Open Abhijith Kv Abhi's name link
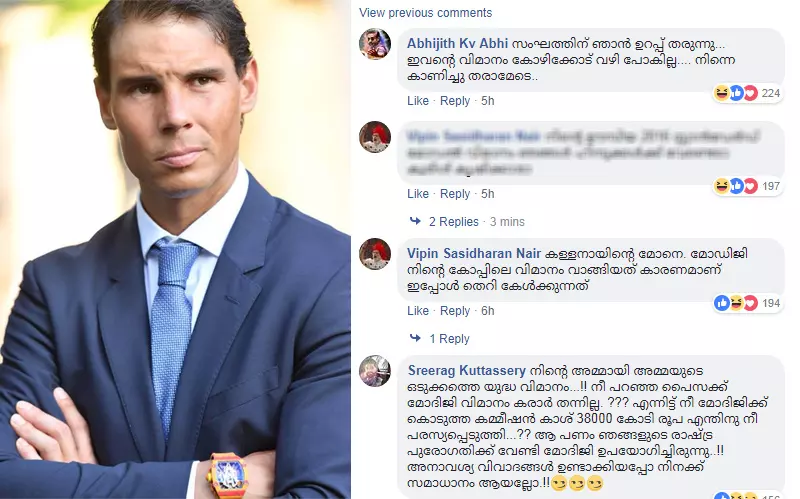 click(x=457, y=43)
